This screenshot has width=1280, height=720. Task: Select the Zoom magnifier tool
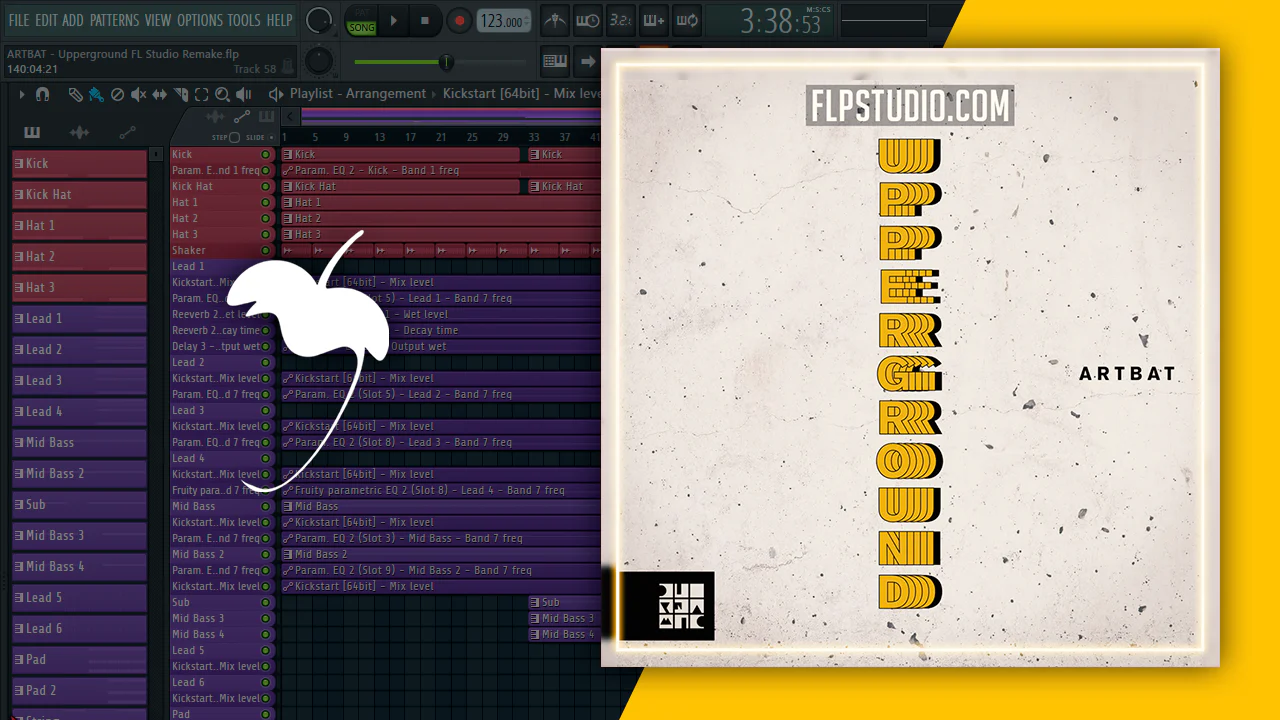click(x=222, y=94)
